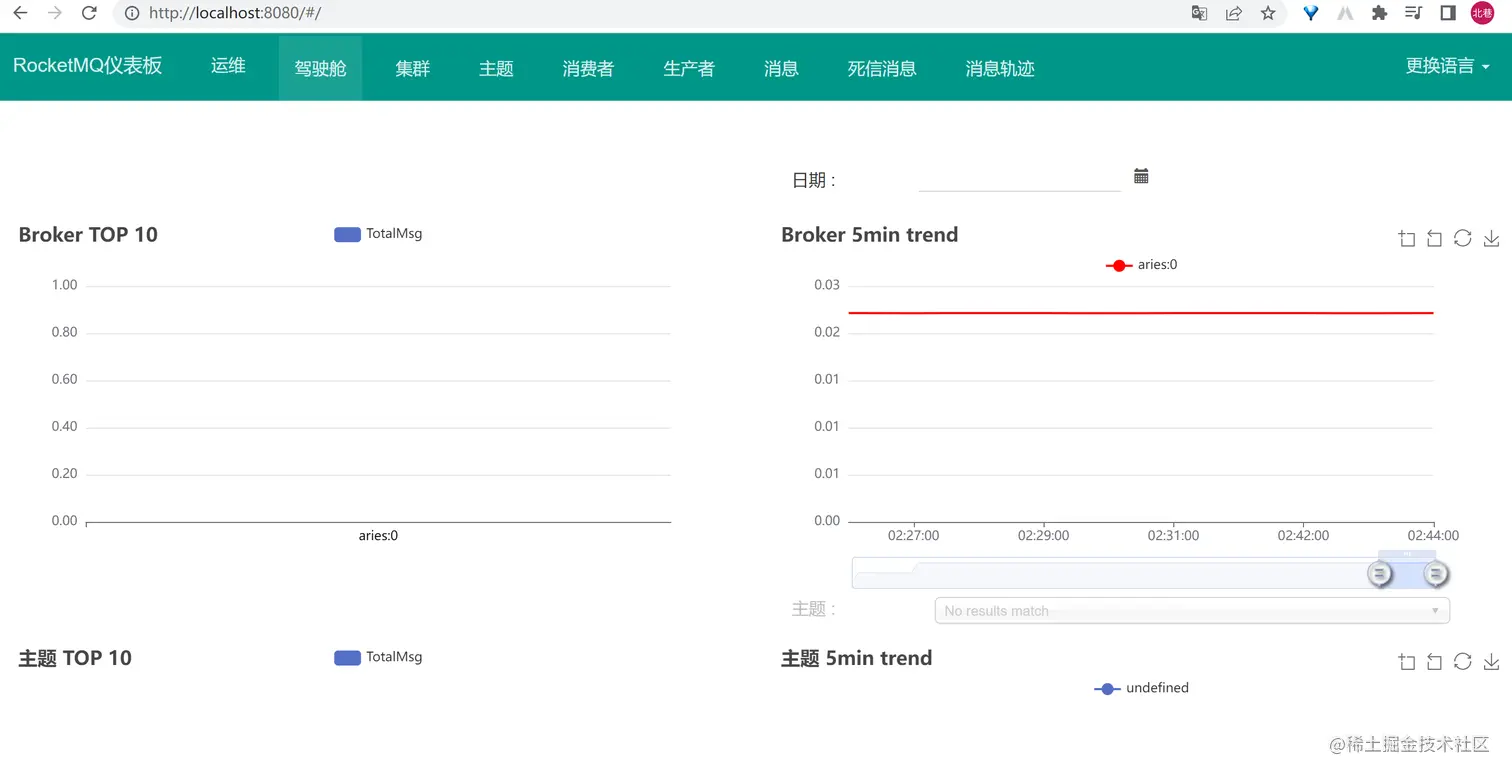Click the right data zoom slider handle

1436,573
